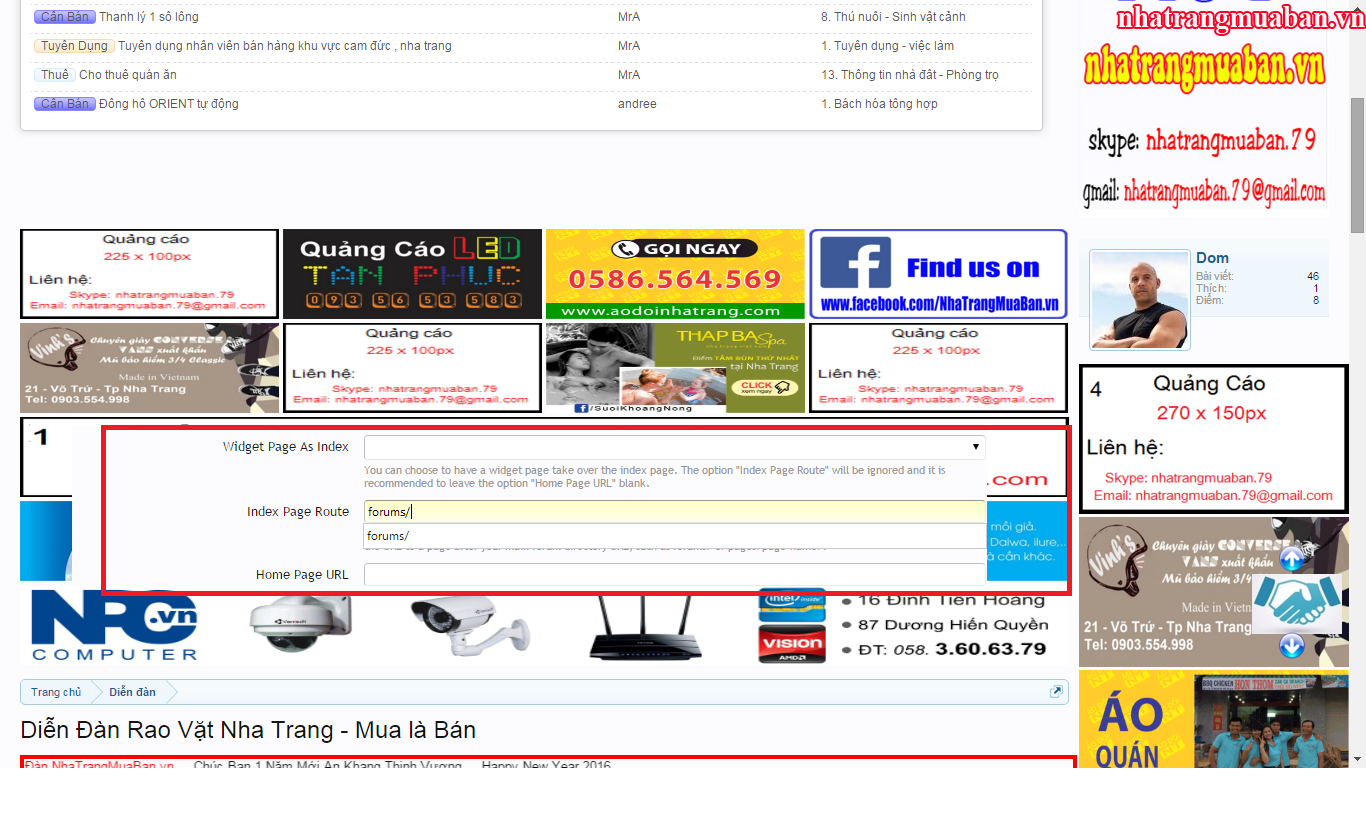1366x818 pixels.
Task: Open the Diễn đàn breadcrumb
Action: (132, 692)
